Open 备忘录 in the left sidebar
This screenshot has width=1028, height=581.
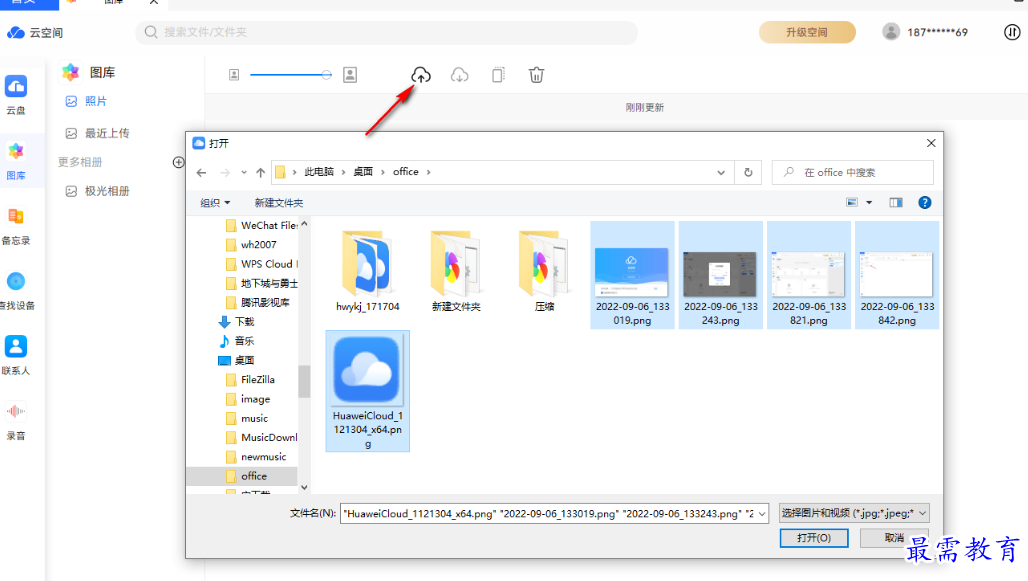pyautogui.click(x=16, y=226)
